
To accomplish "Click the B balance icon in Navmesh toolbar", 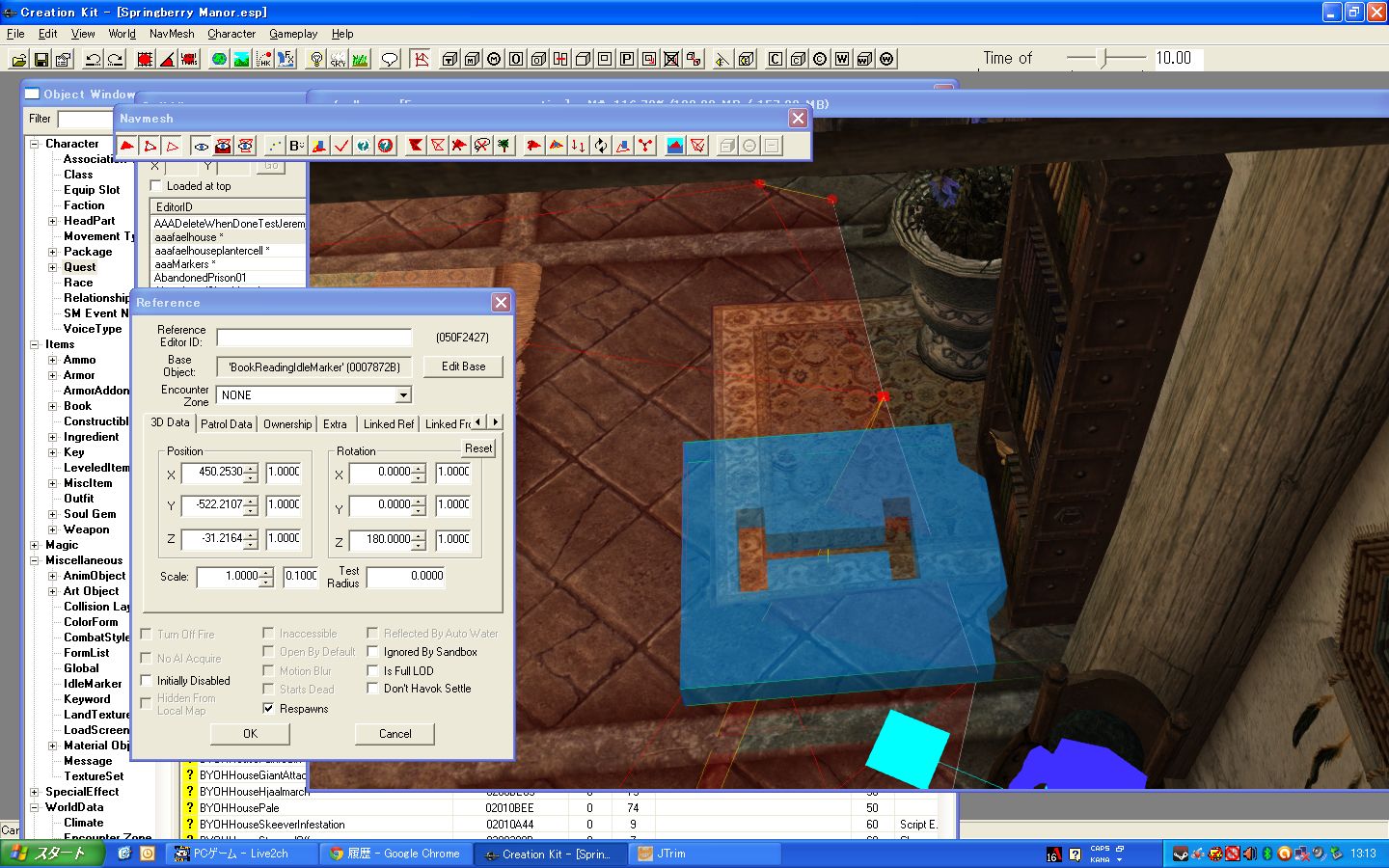I will coord(297,146).
